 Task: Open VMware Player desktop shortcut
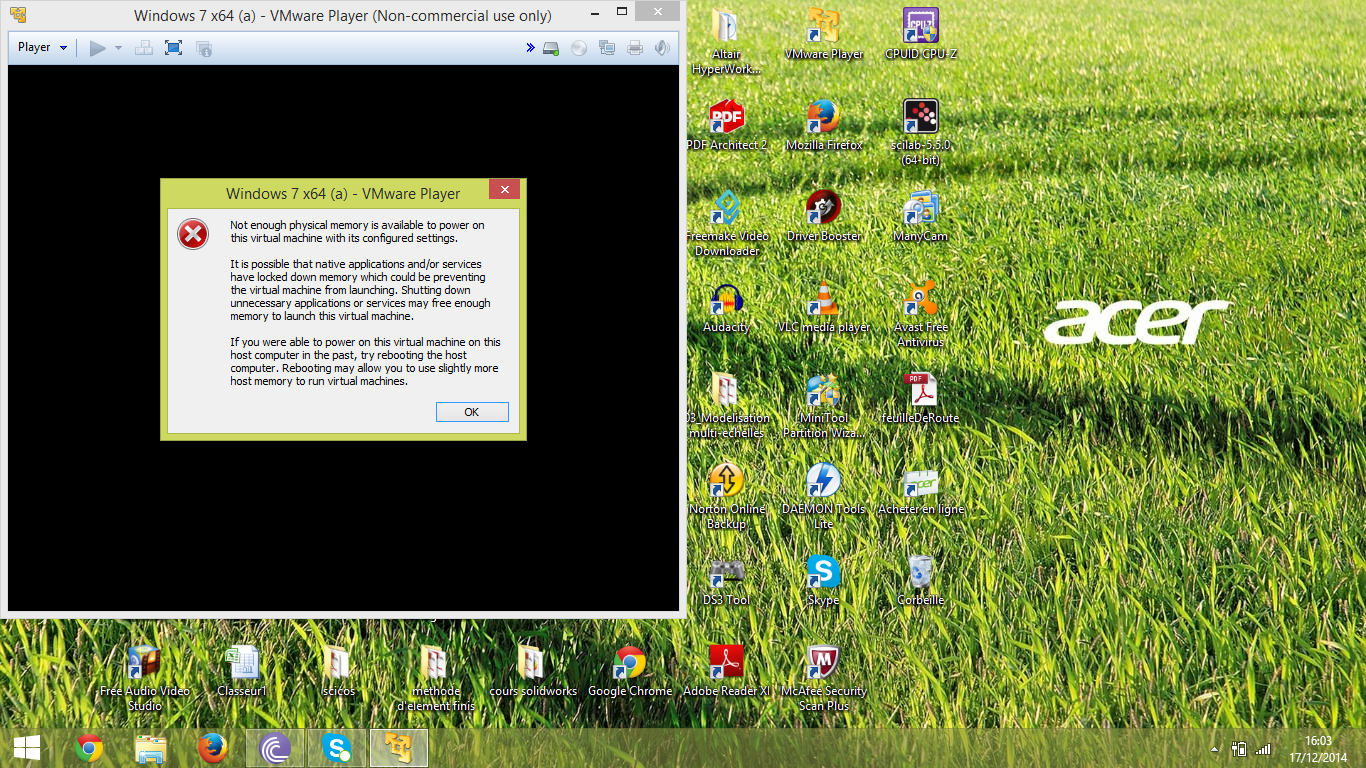[x=824, y=35]
